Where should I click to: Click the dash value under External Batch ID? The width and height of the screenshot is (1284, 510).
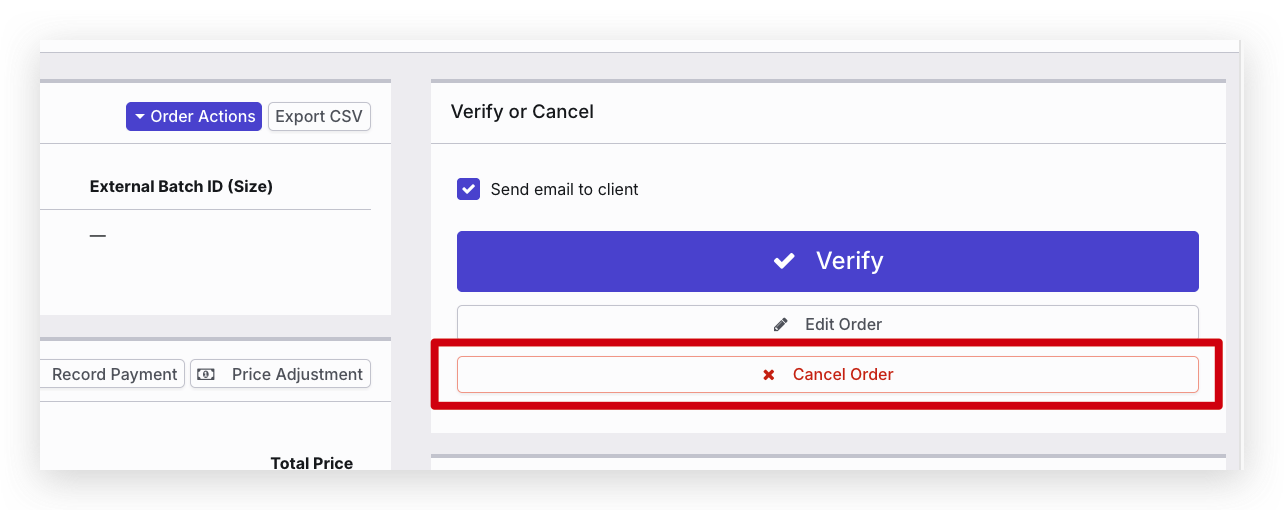point(97,236)
